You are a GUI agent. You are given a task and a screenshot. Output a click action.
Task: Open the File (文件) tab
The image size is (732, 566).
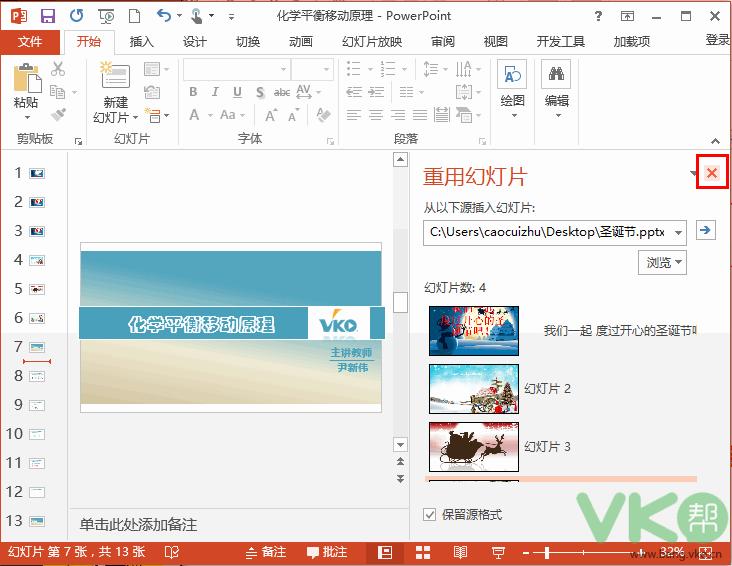point(30,42)
